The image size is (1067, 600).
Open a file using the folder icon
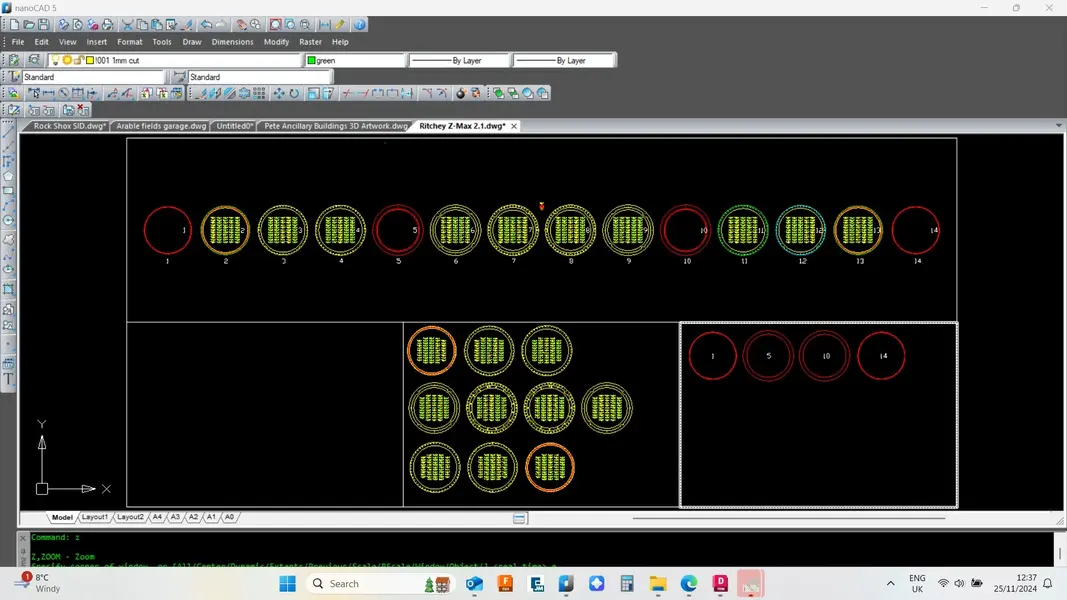pyautogui.click(x=29, y=24)
